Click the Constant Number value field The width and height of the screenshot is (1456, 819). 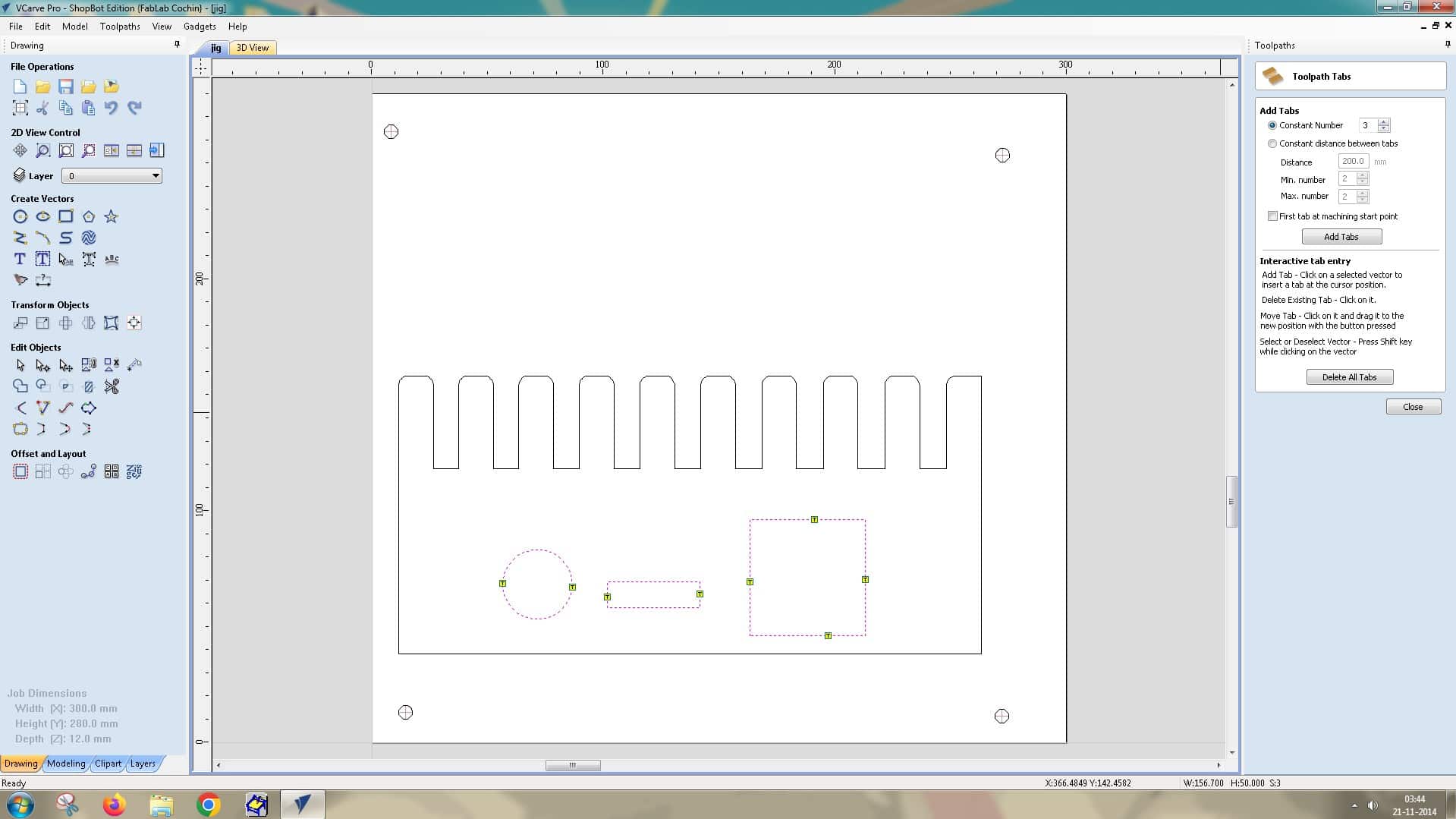tap(1368, 125)
